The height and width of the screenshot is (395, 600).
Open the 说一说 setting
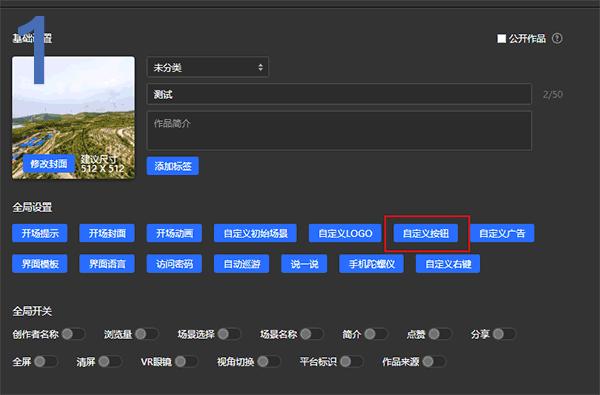tap(304, 264)
